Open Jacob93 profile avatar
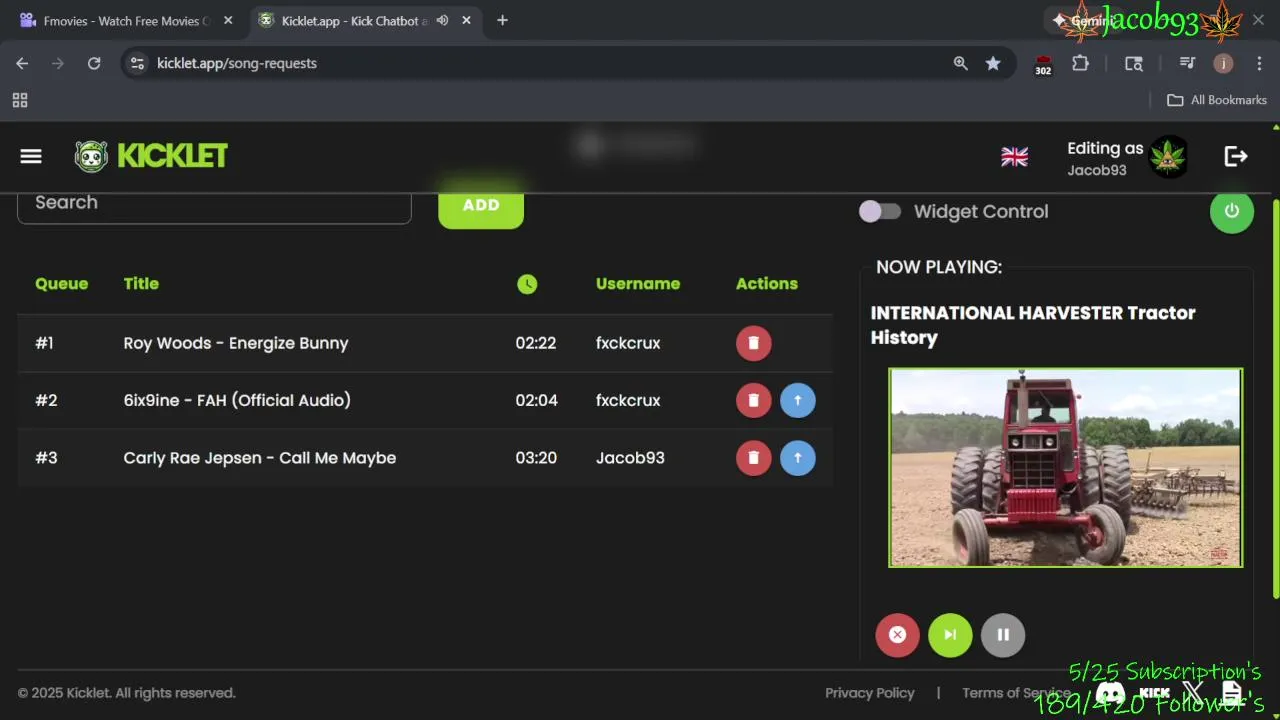Screen dimensions: 1280x720 [x=1168, y=157]
